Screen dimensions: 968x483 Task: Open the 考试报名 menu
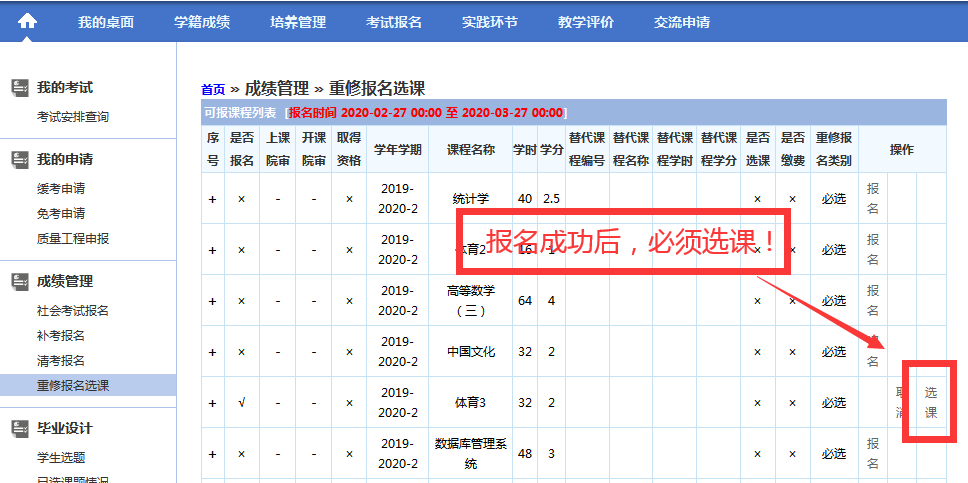394,22
